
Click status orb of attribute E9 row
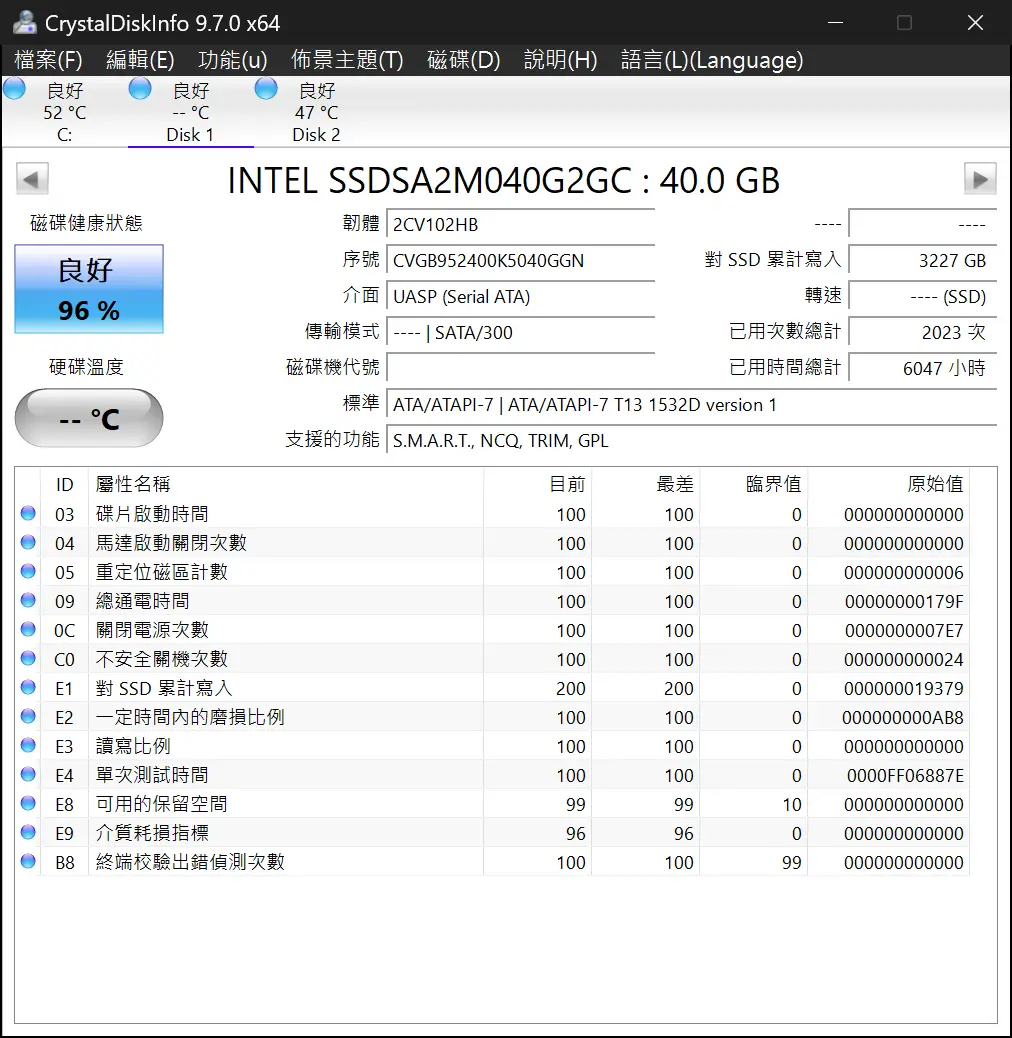[x=28, y=832]
